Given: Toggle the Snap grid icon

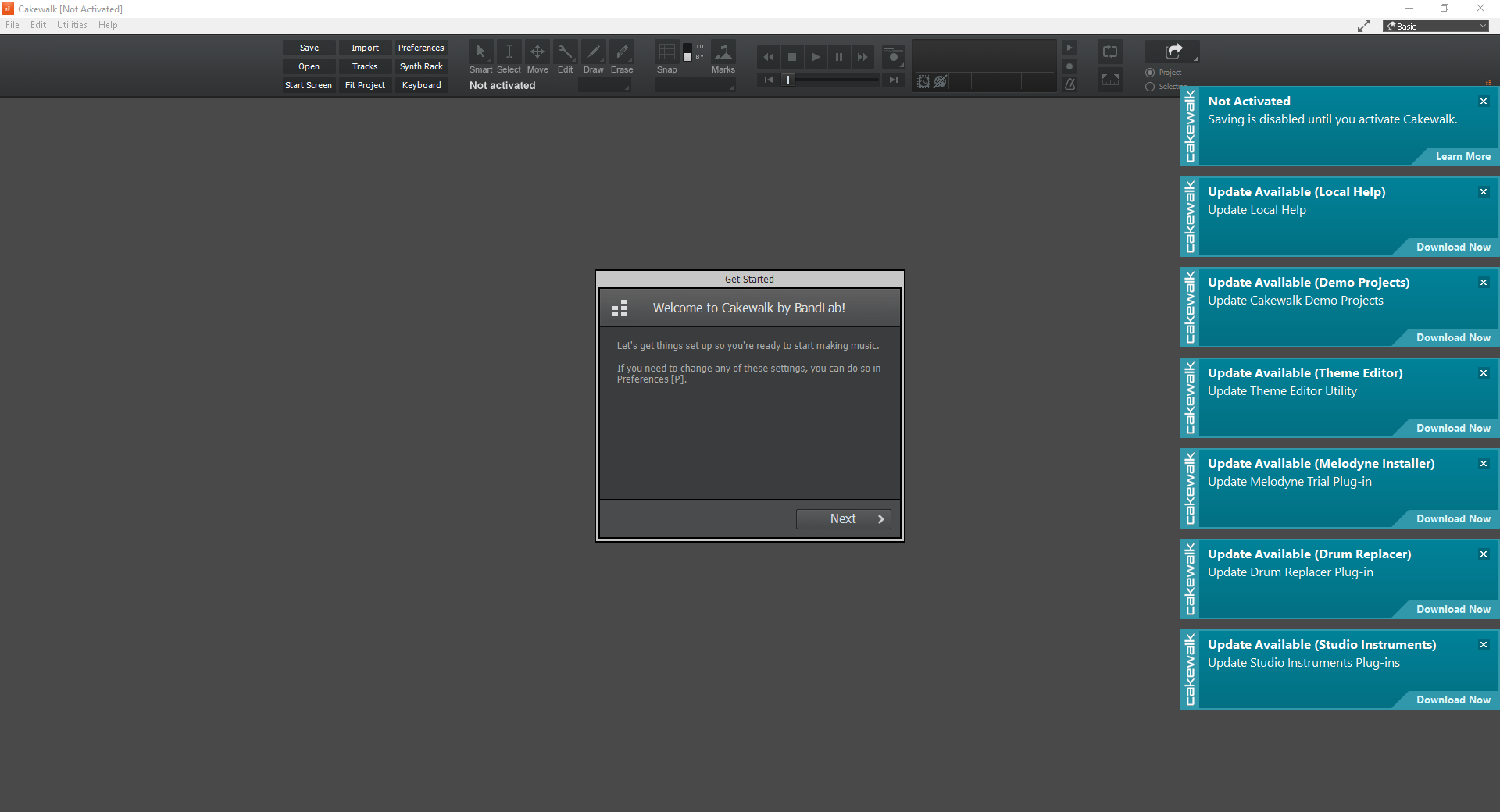Looking at the screenshot, I should [666, 52].
